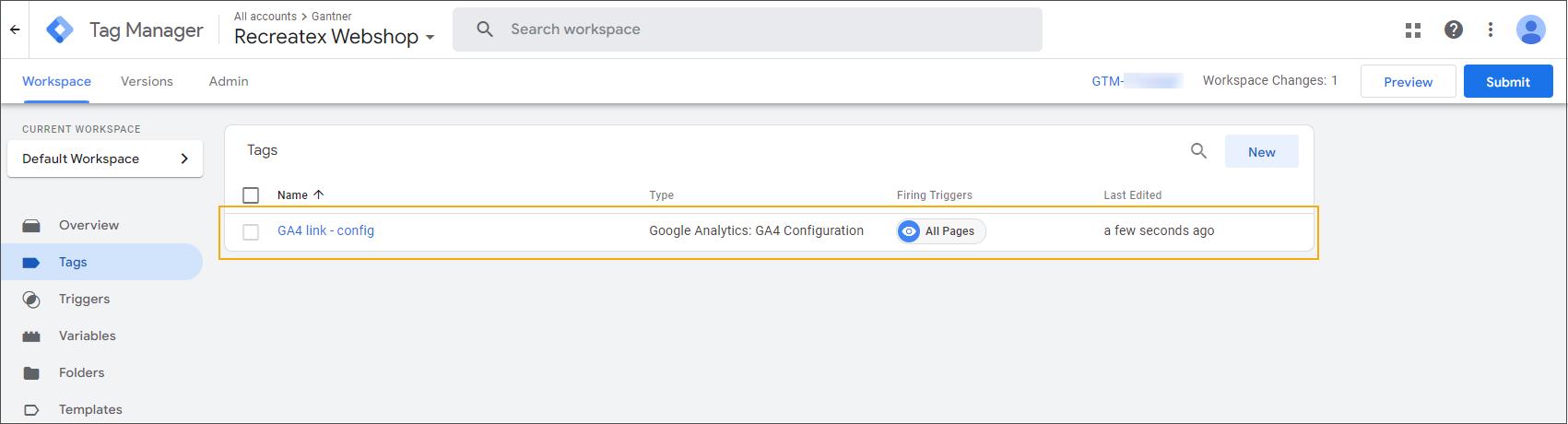Click the back arrow icon
Screen dimensions: 1568x424
[x=15, y=29]
